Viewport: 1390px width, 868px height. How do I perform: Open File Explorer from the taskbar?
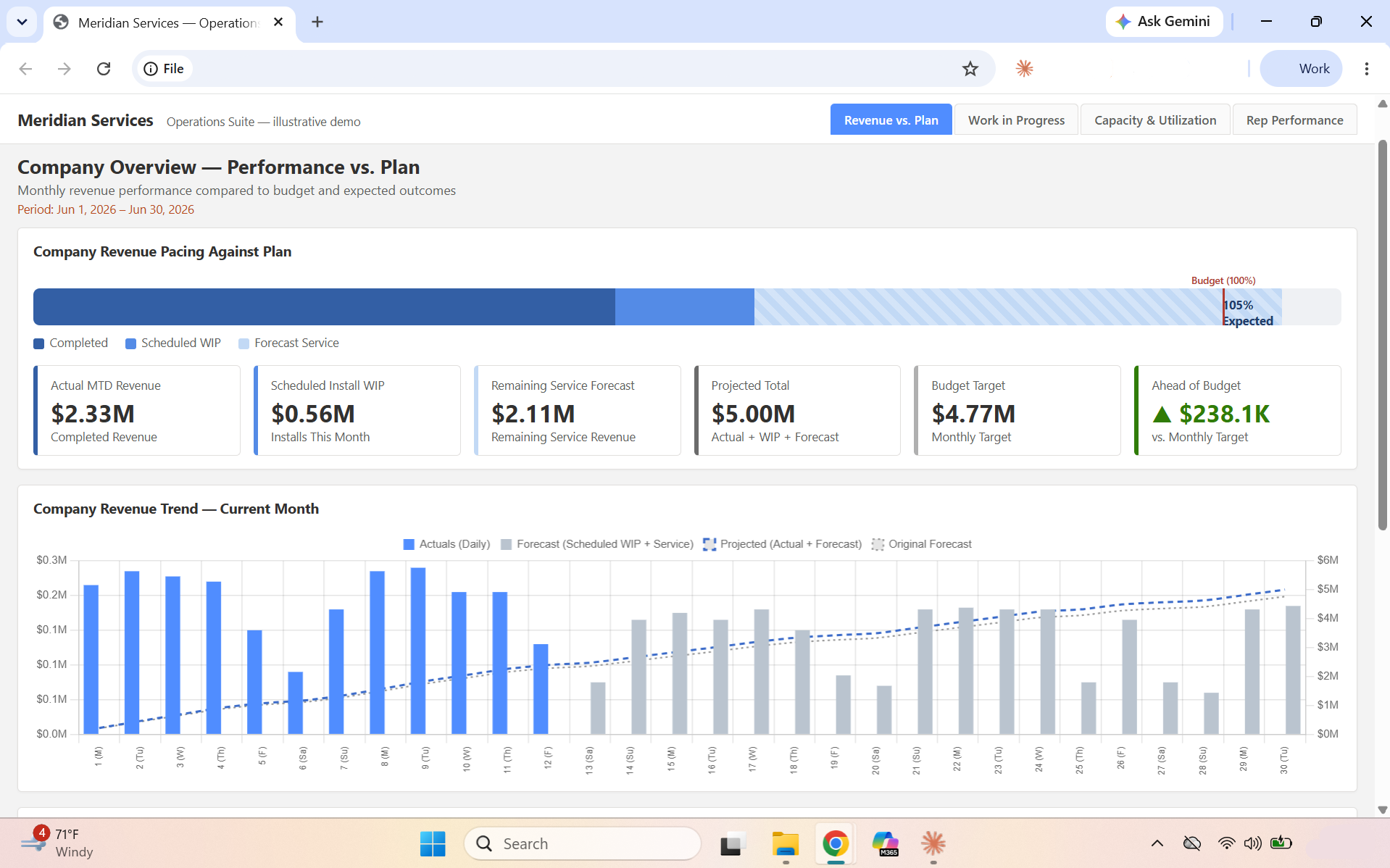785,843
